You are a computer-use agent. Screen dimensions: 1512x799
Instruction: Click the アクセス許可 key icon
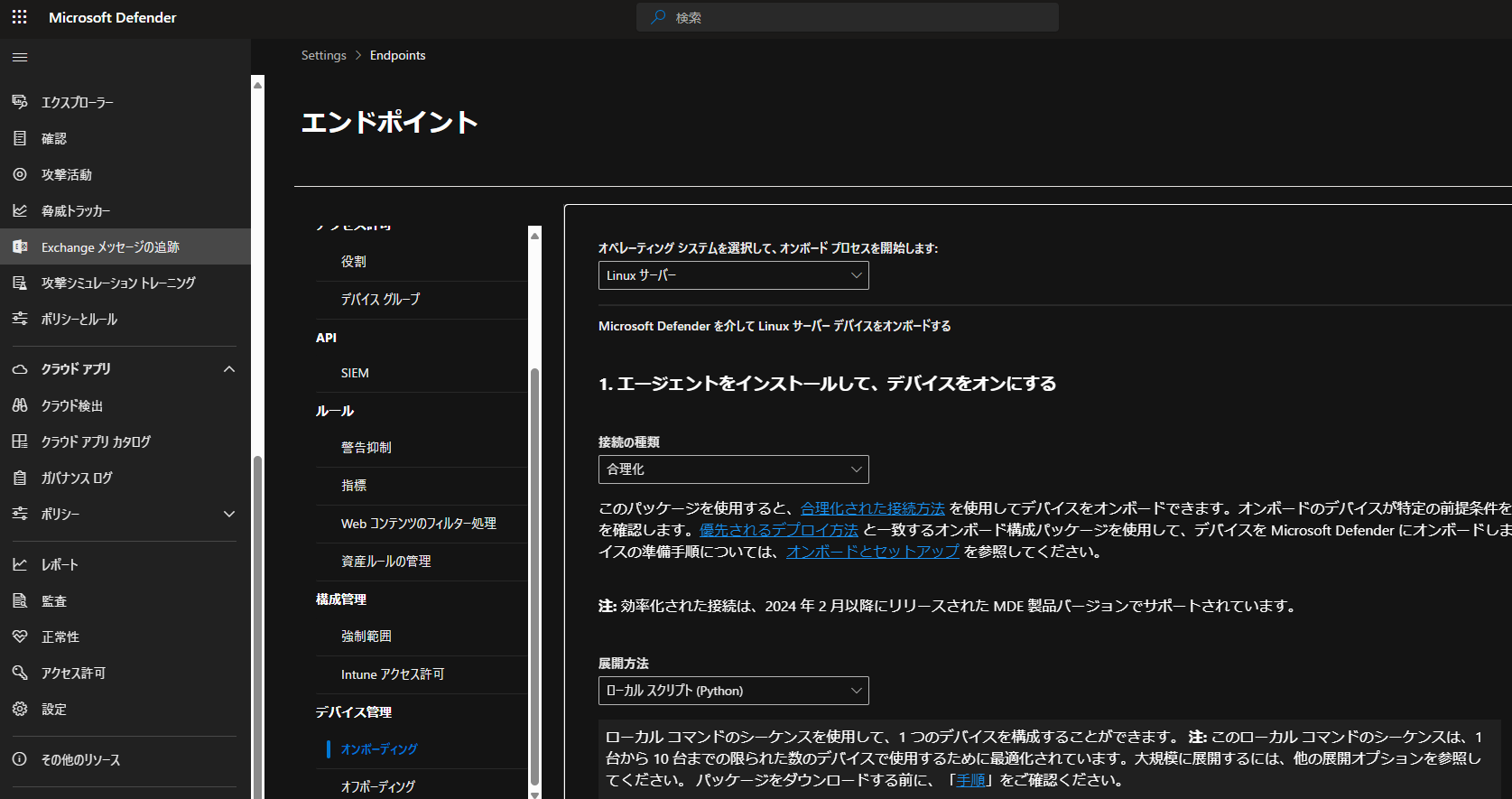20,673
